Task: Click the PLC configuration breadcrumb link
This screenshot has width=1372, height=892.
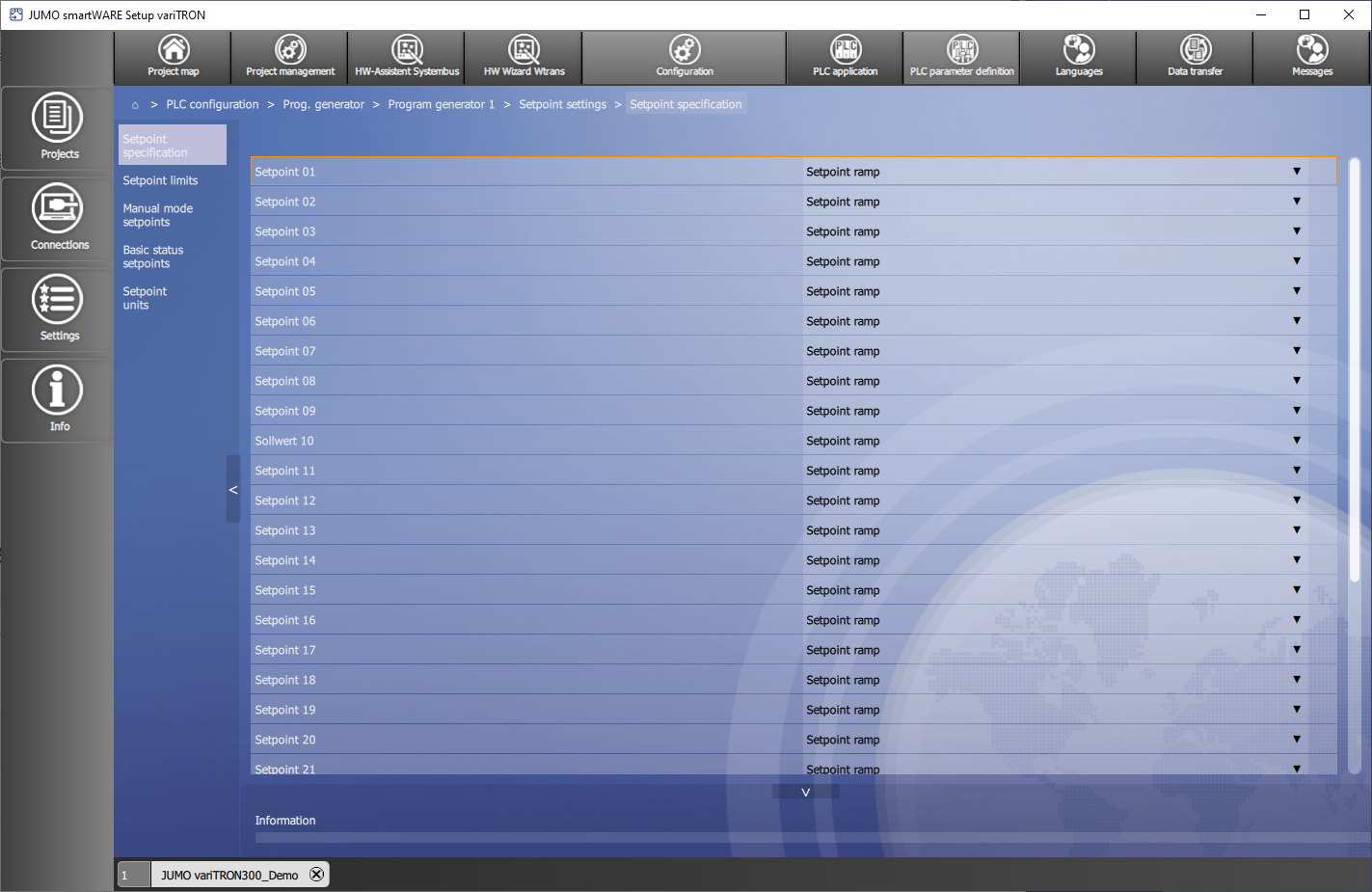Action: click(x=212, y=104)
